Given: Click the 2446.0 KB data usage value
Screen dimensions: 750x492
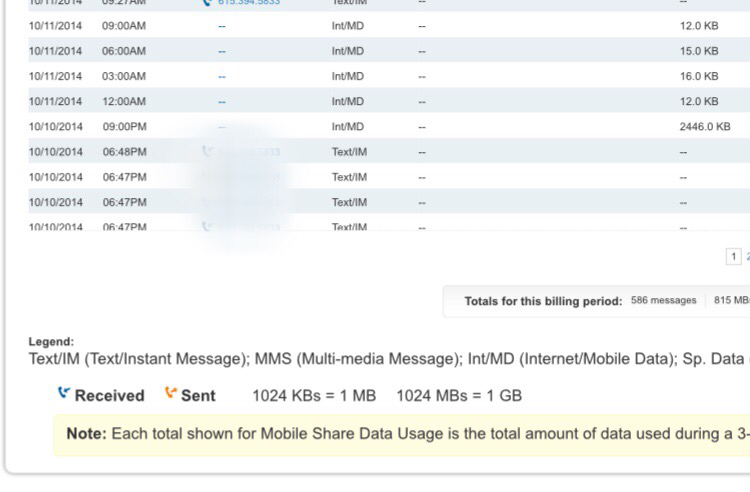Looking at the screenshot, I should 704,127.
